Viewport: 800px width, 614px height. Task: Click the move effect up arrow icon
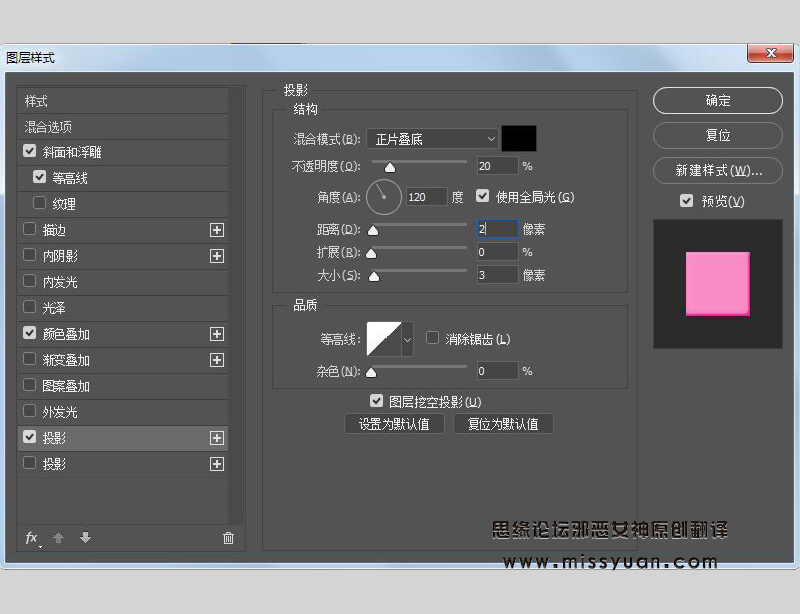point(60,538)
